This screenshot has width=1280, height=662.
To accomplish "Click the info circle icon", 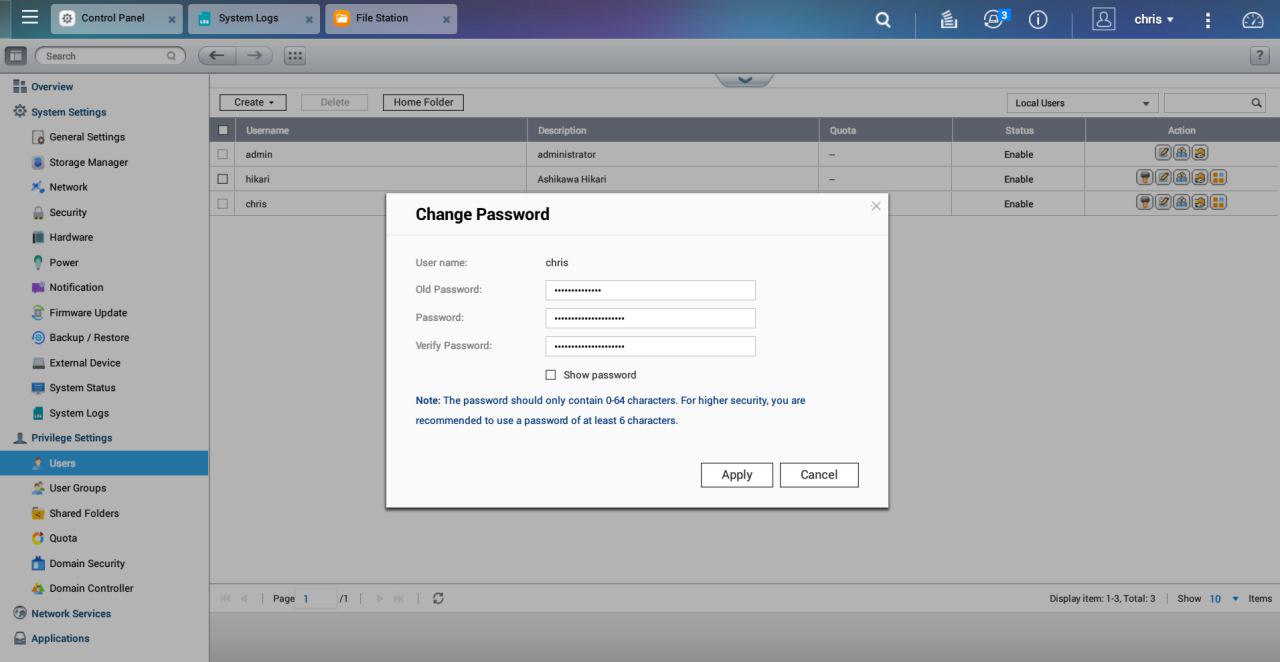I will pyautogui.click(x=1038, y=19).
